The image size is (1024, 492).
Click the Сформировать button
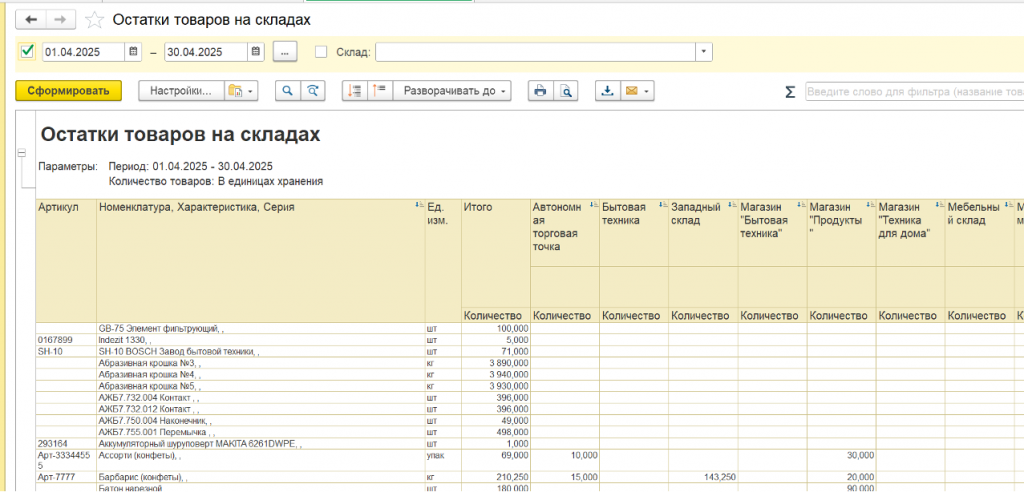pos(68,91)
